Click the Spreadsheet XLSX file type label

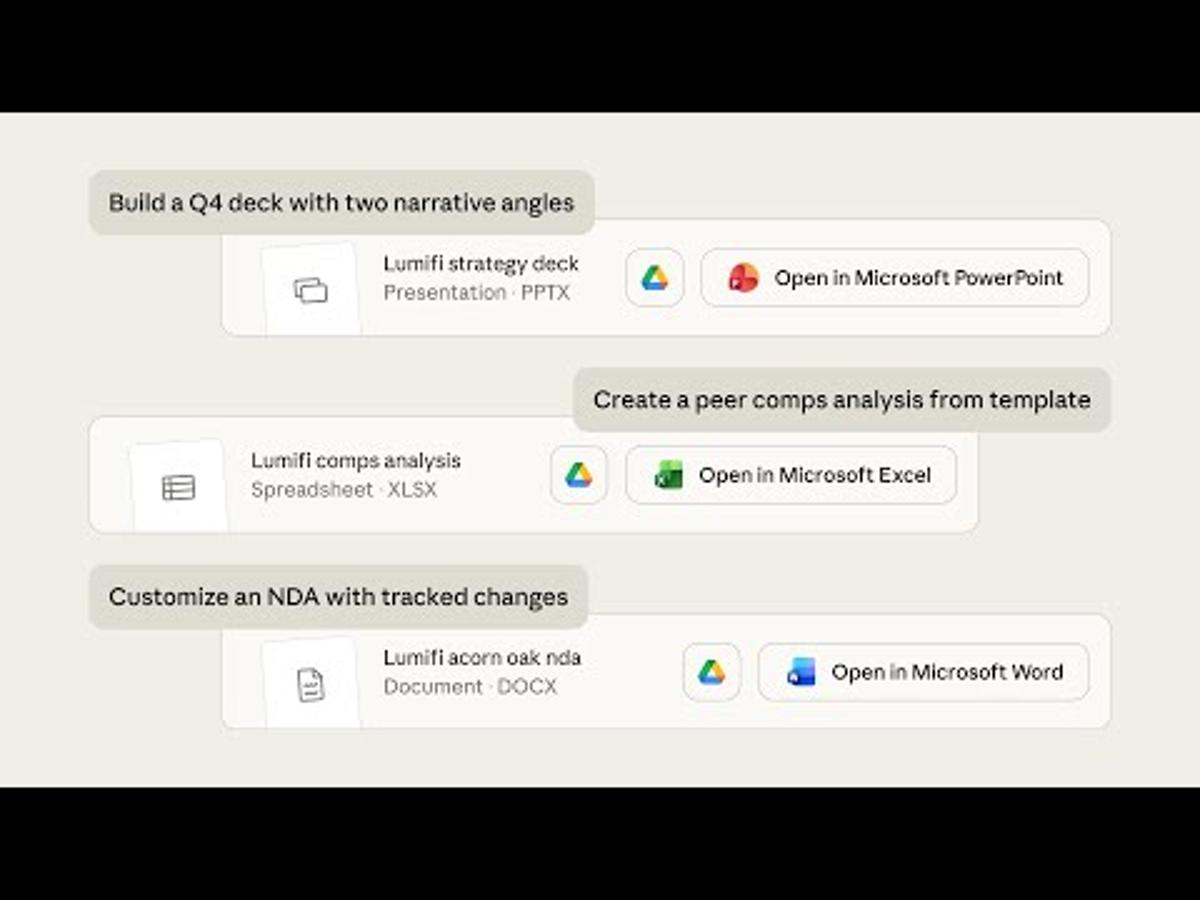pos(345,491)
